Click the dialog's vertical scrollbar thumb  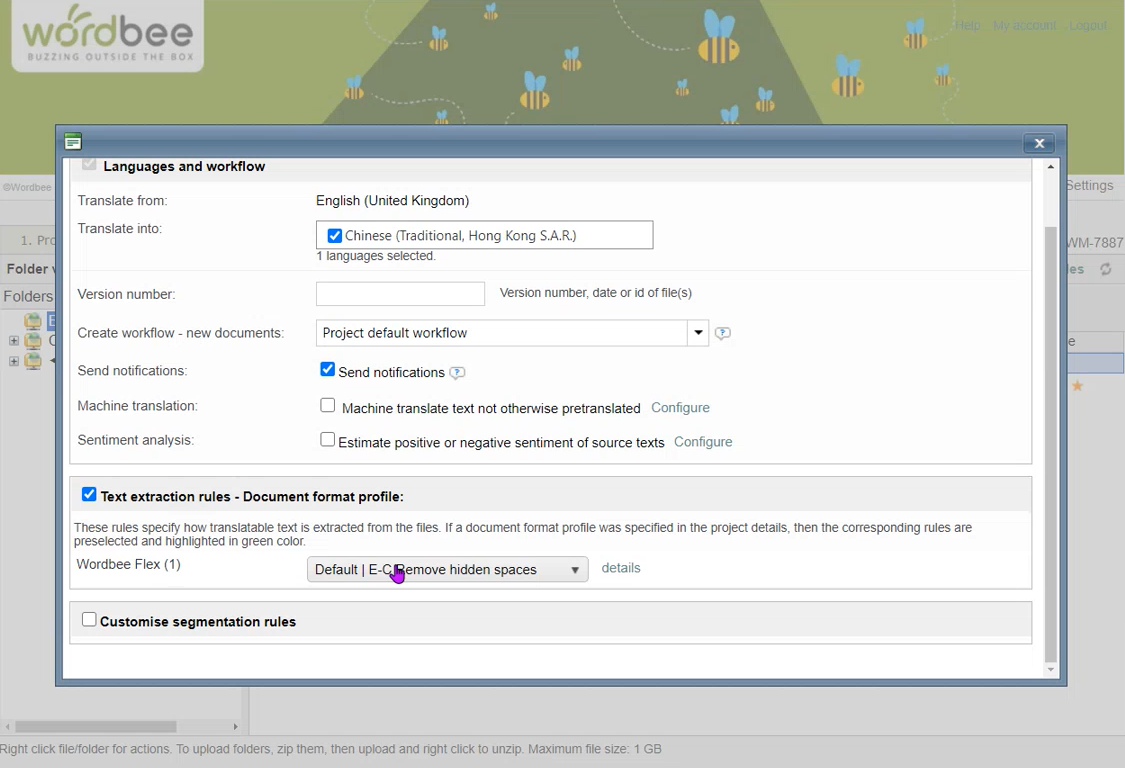tap(1050, 440)
